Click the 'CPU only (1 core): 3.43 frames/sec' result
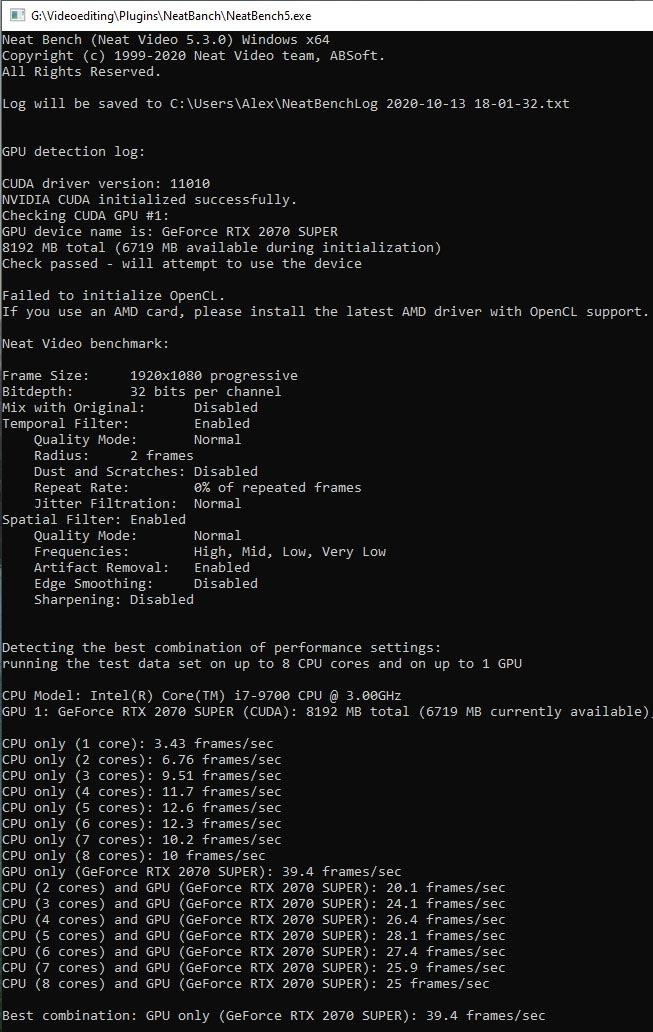 click(x=138, y=744)
